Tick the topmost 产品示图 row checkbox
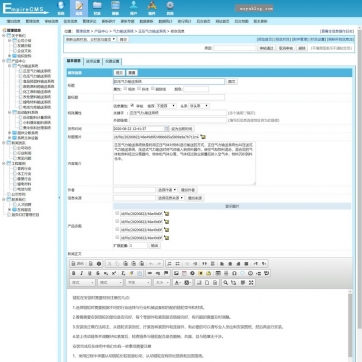Screen dimensions: 362x362 pyautogui.click(x=117, y=213)
